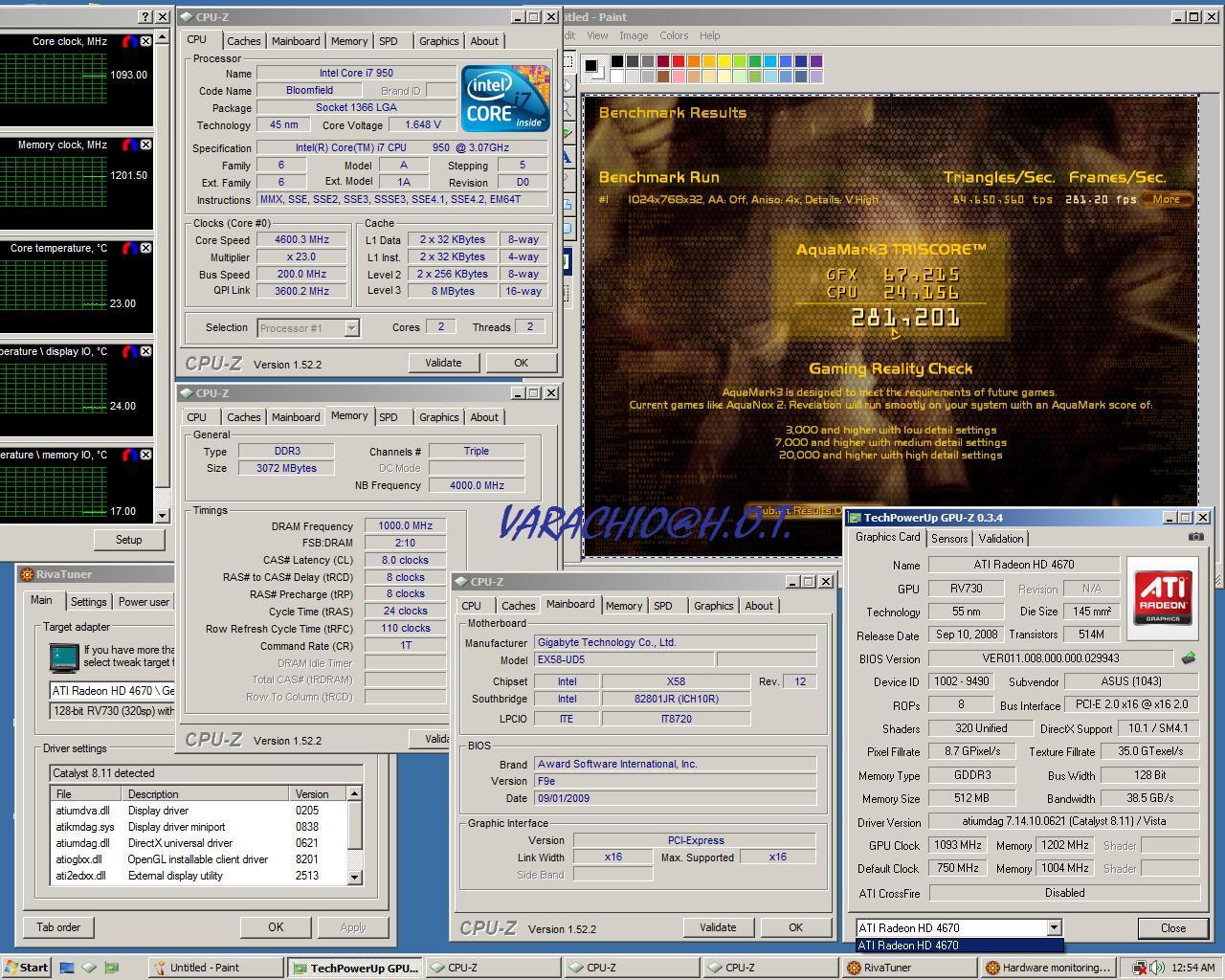This screenshot has height=980, width=1225.
Task: Click the Version column header in driver list
Action: (318, 794)
